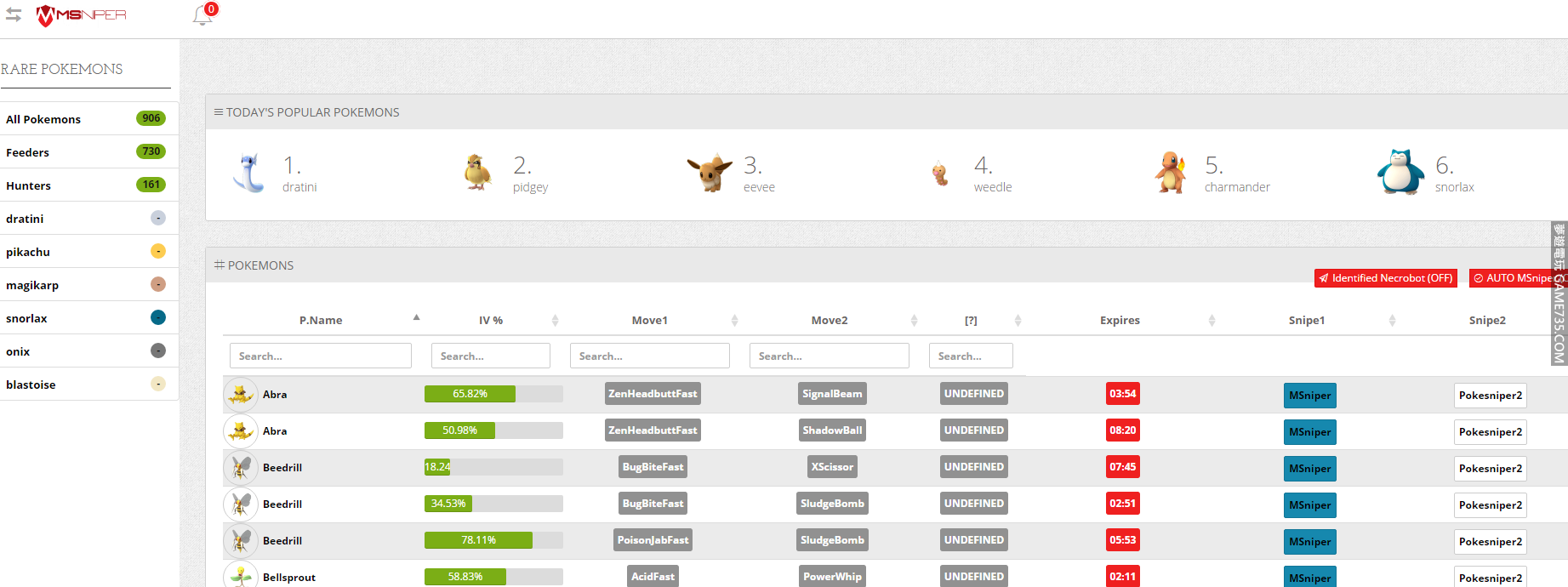Select the snorlax popular pokemon icon
Viewport: 1568px width, 587px height.
[x=1400, y=173]
